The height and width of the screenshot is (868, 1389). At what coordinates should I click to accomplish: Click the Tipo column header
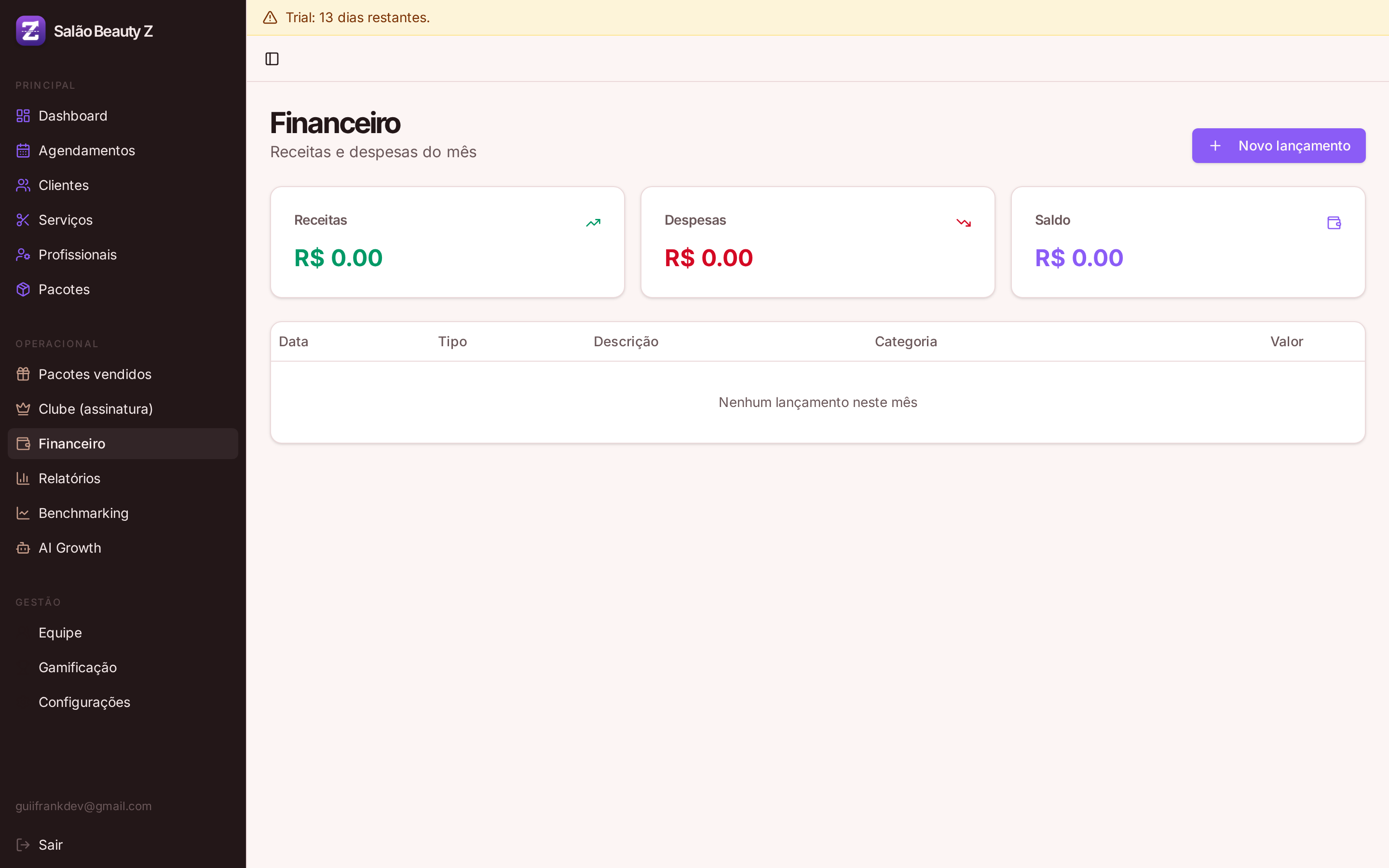[452, 341]
